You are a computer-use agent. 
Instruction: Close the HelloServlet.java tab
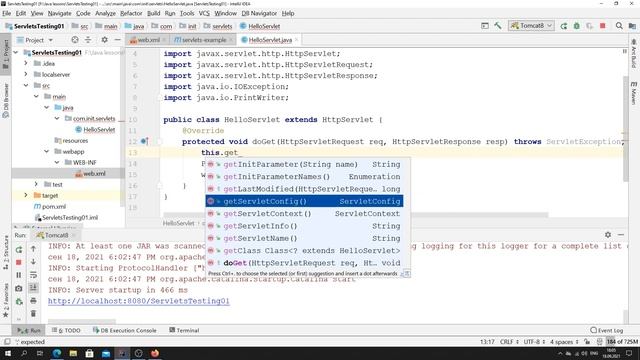click(297, 40)
